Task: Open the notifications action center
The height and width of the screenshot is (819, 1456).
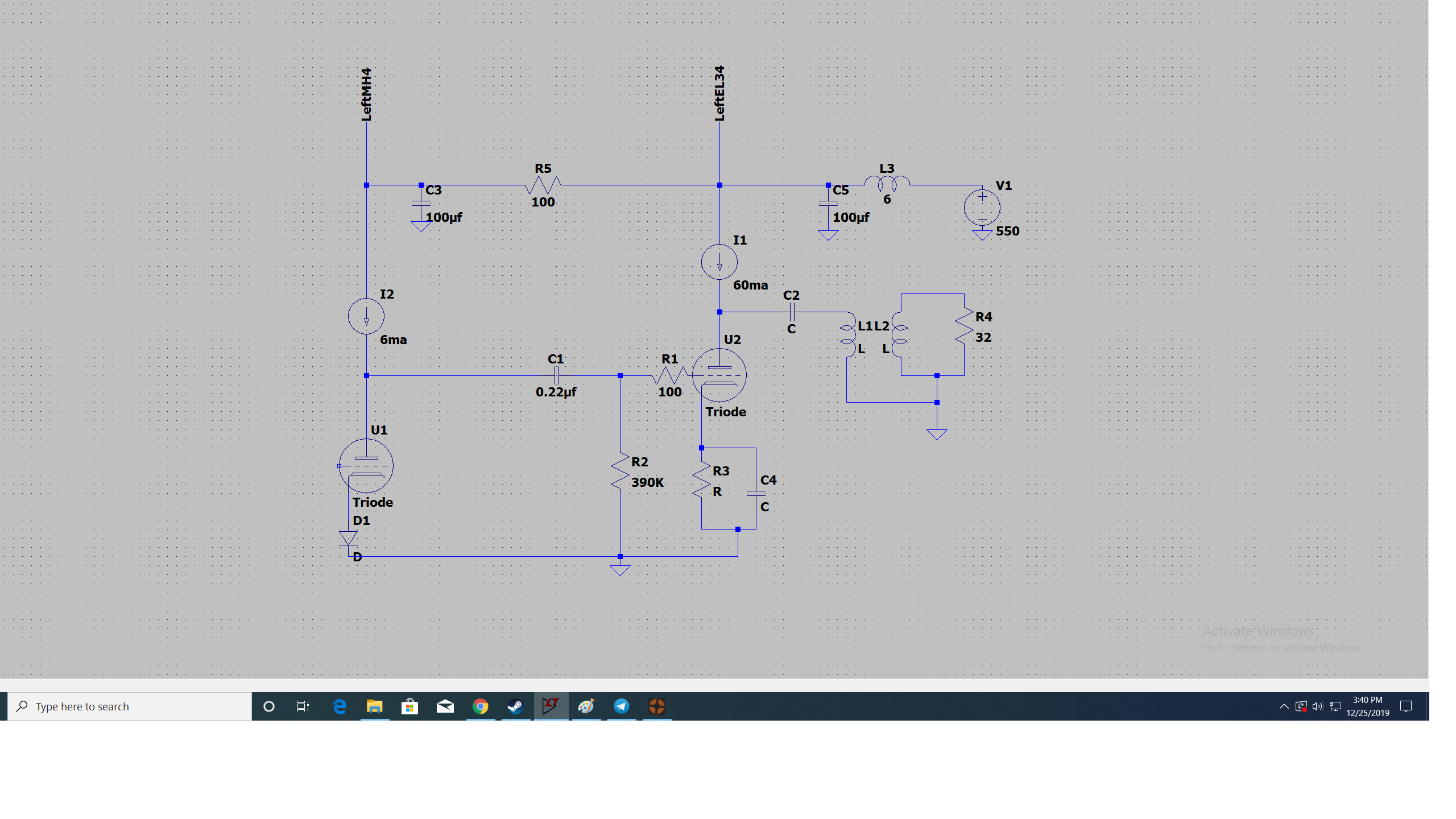Action: [x=1406, y=706]
